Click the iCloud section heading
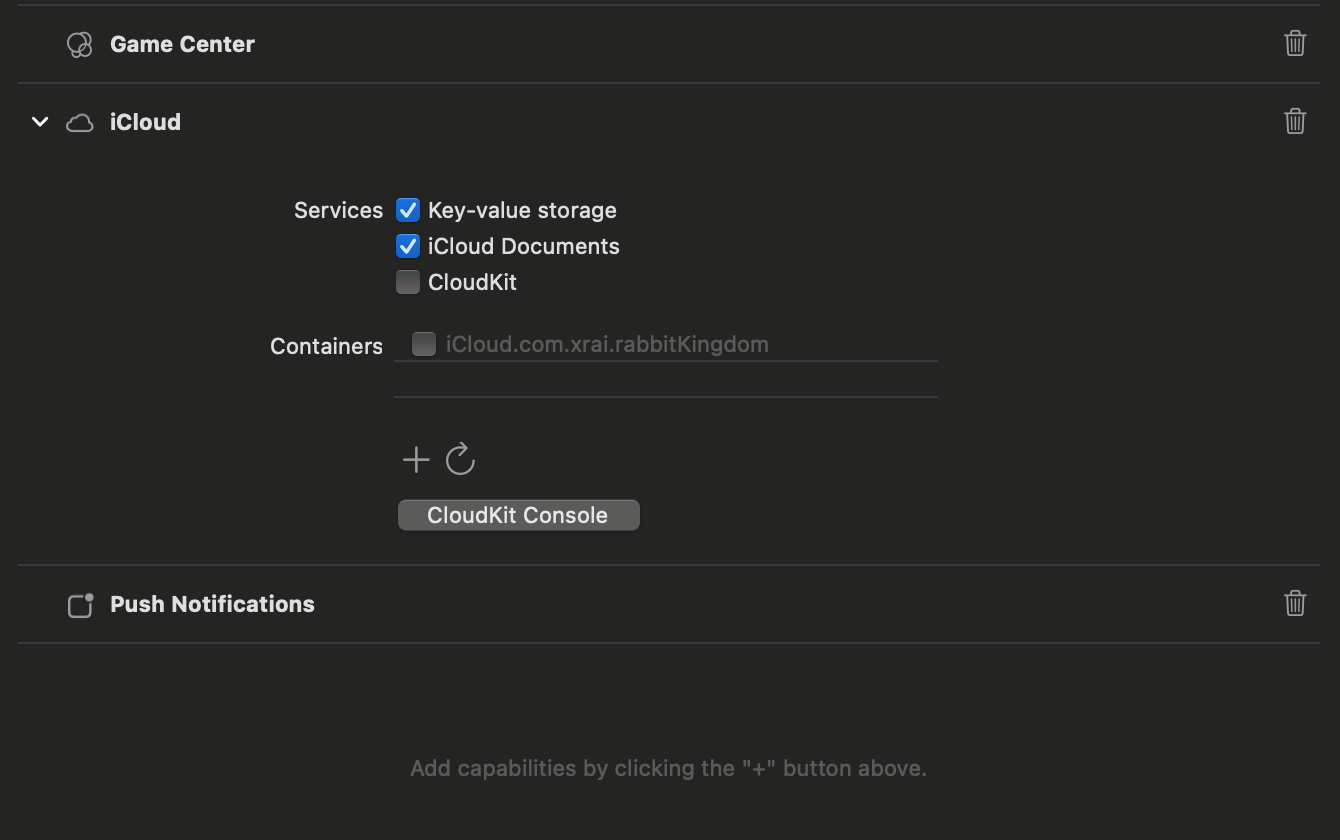 (145, 122)
